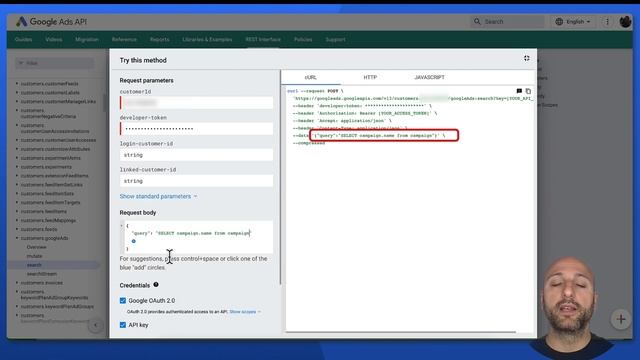Open the Migration nav tab
Image resolution: width=640 pixels, height=360 pixels.
[87, 40]
